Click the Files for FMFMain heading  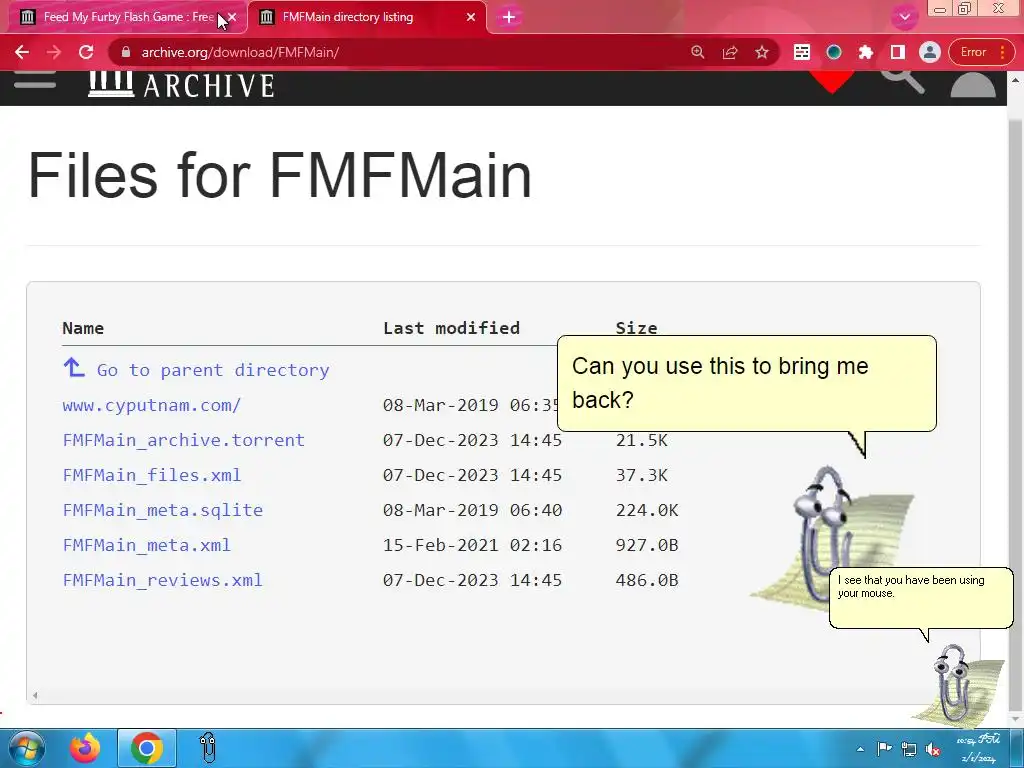pos(280,175)
